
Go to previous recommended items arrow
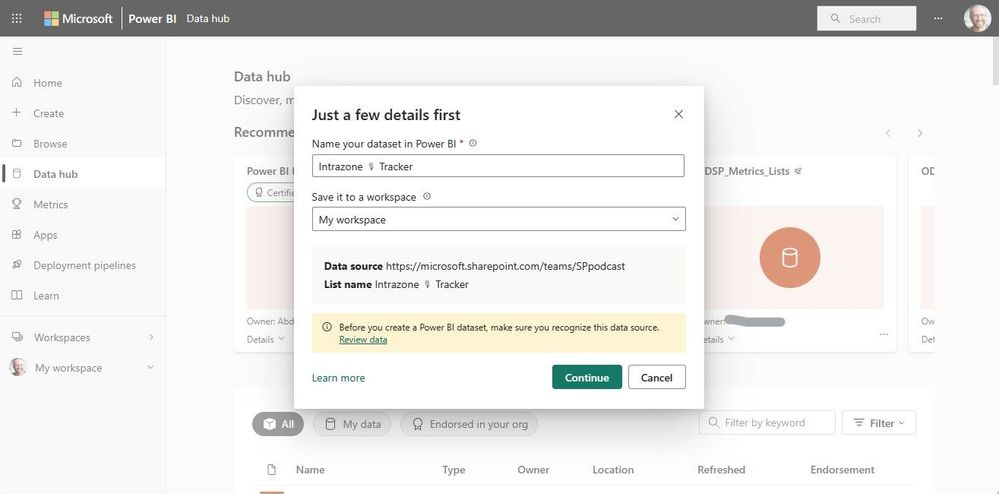tap(888, 133)
